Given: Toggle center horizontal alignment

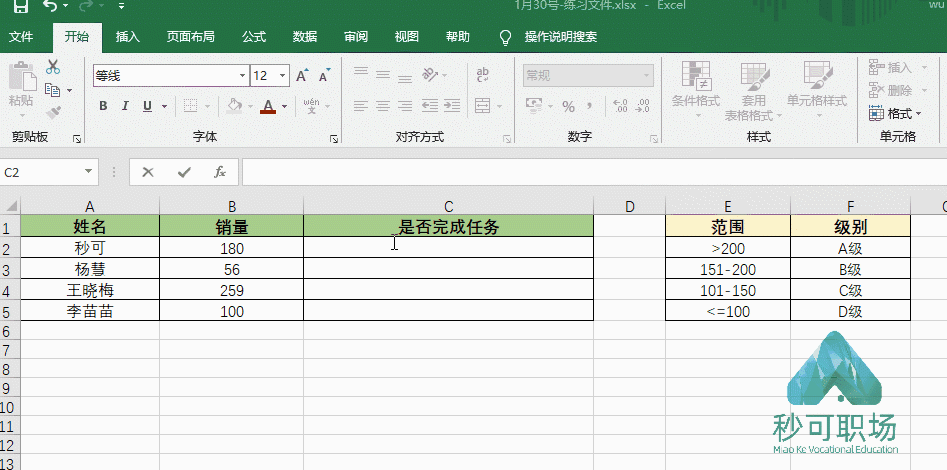Looking at the screenshot, I should [x=383, y=106].
